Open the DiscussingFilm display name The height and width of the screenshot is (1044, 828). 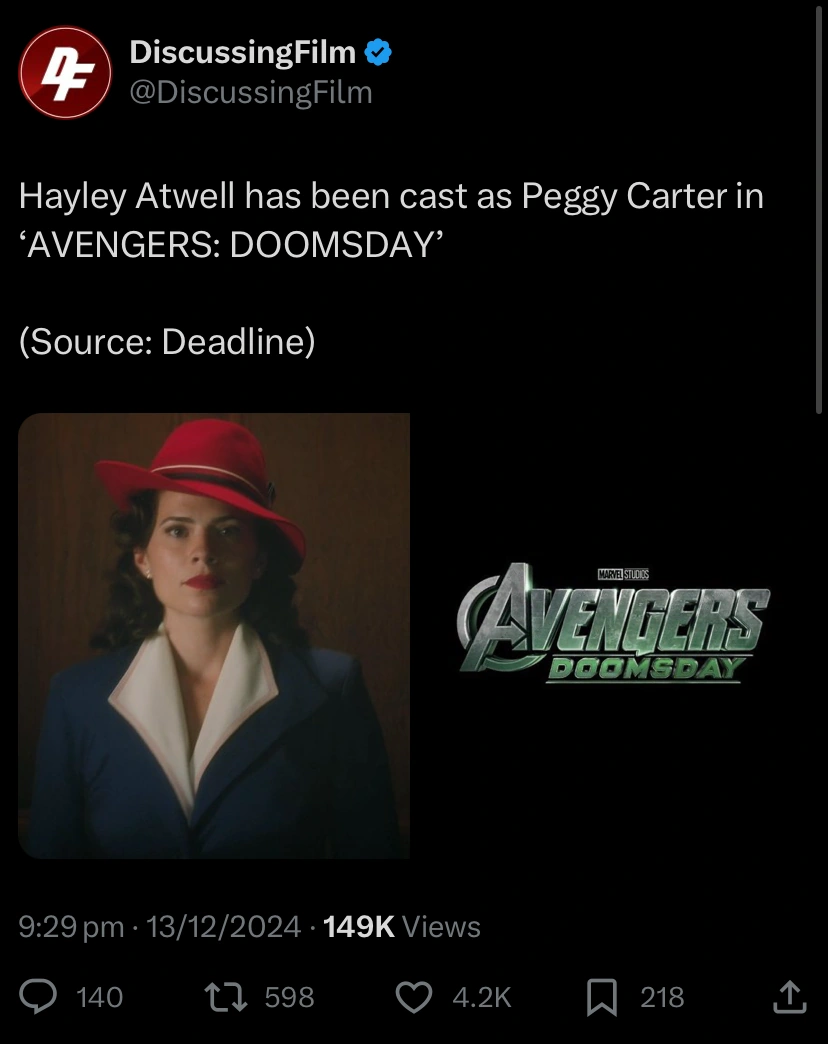[x=243, y=53]
